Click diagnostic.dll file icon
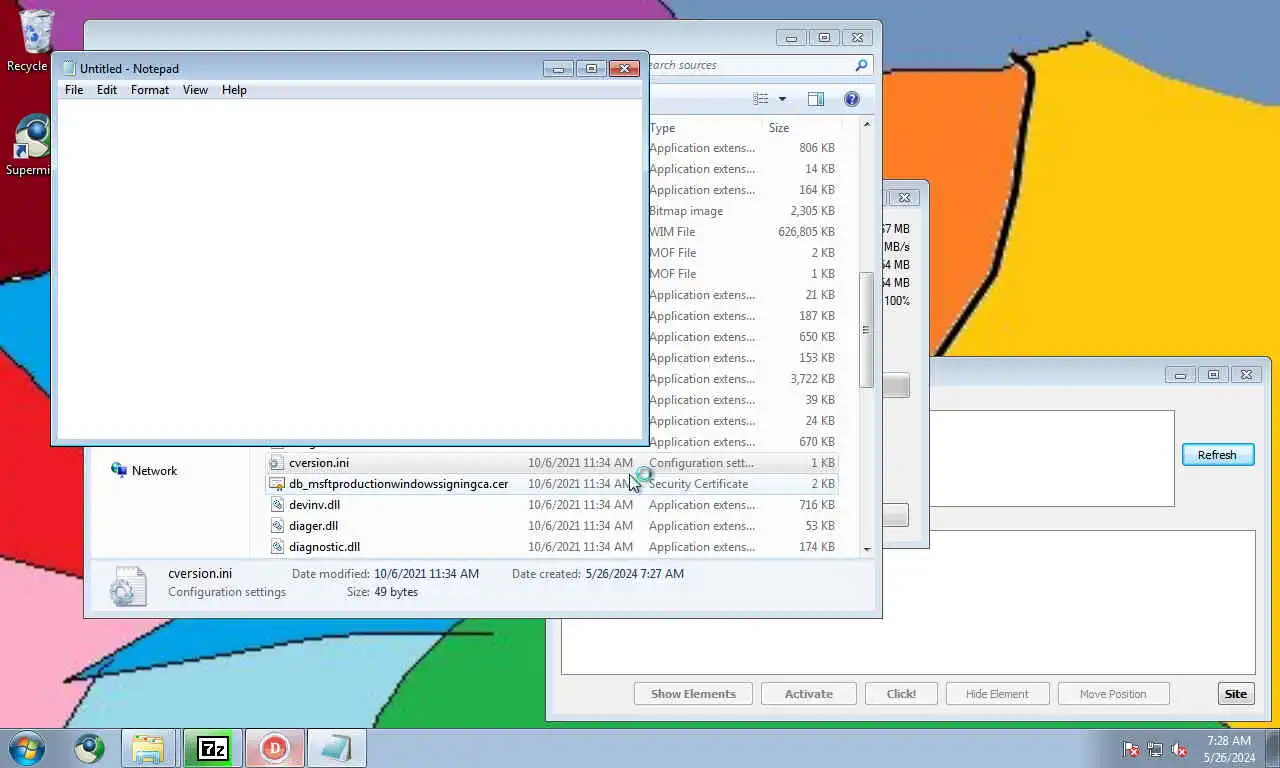 277,547
